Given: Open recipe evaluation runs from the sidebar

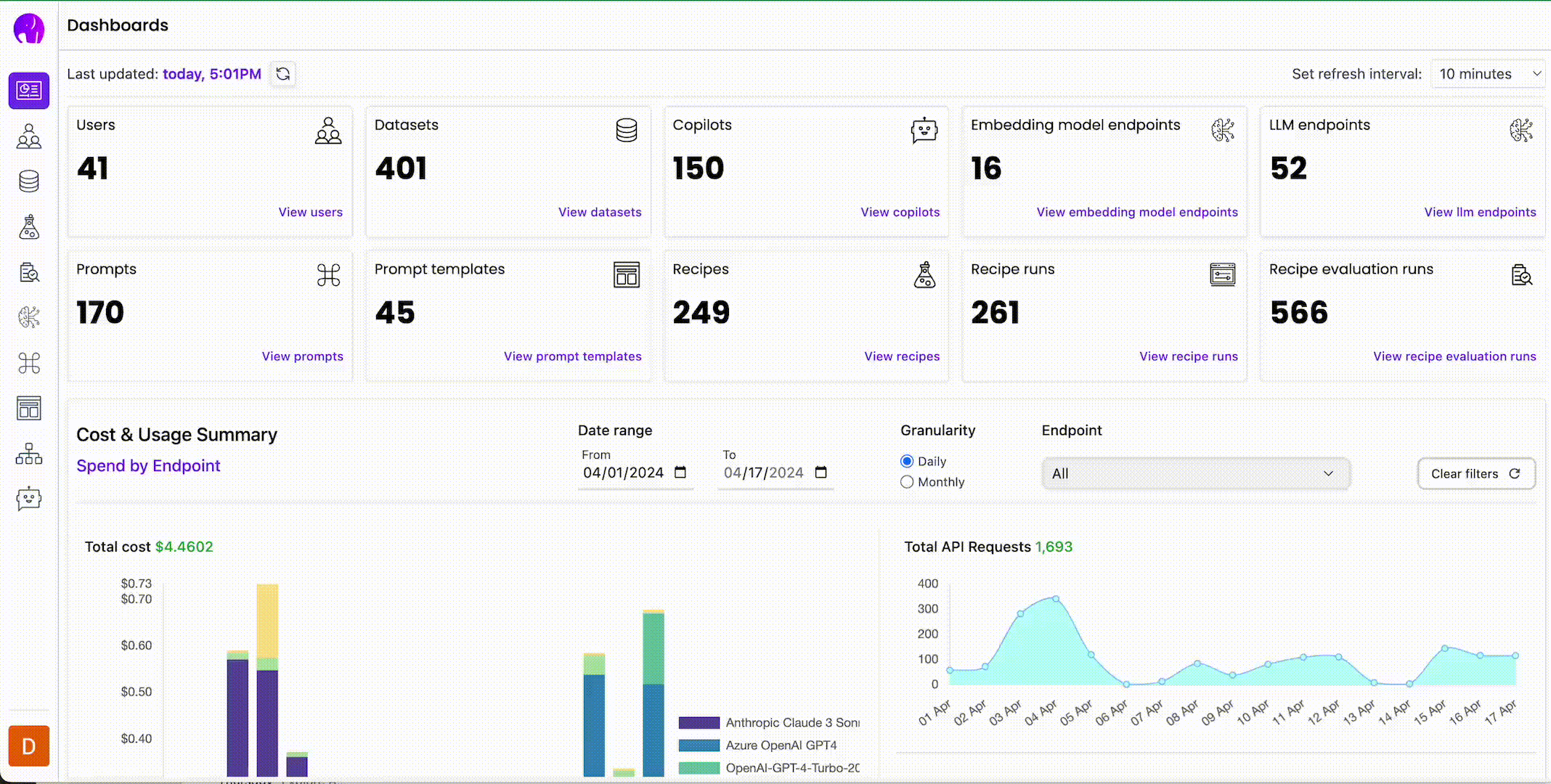Looking at the screenshot, I should click(29, 272).
